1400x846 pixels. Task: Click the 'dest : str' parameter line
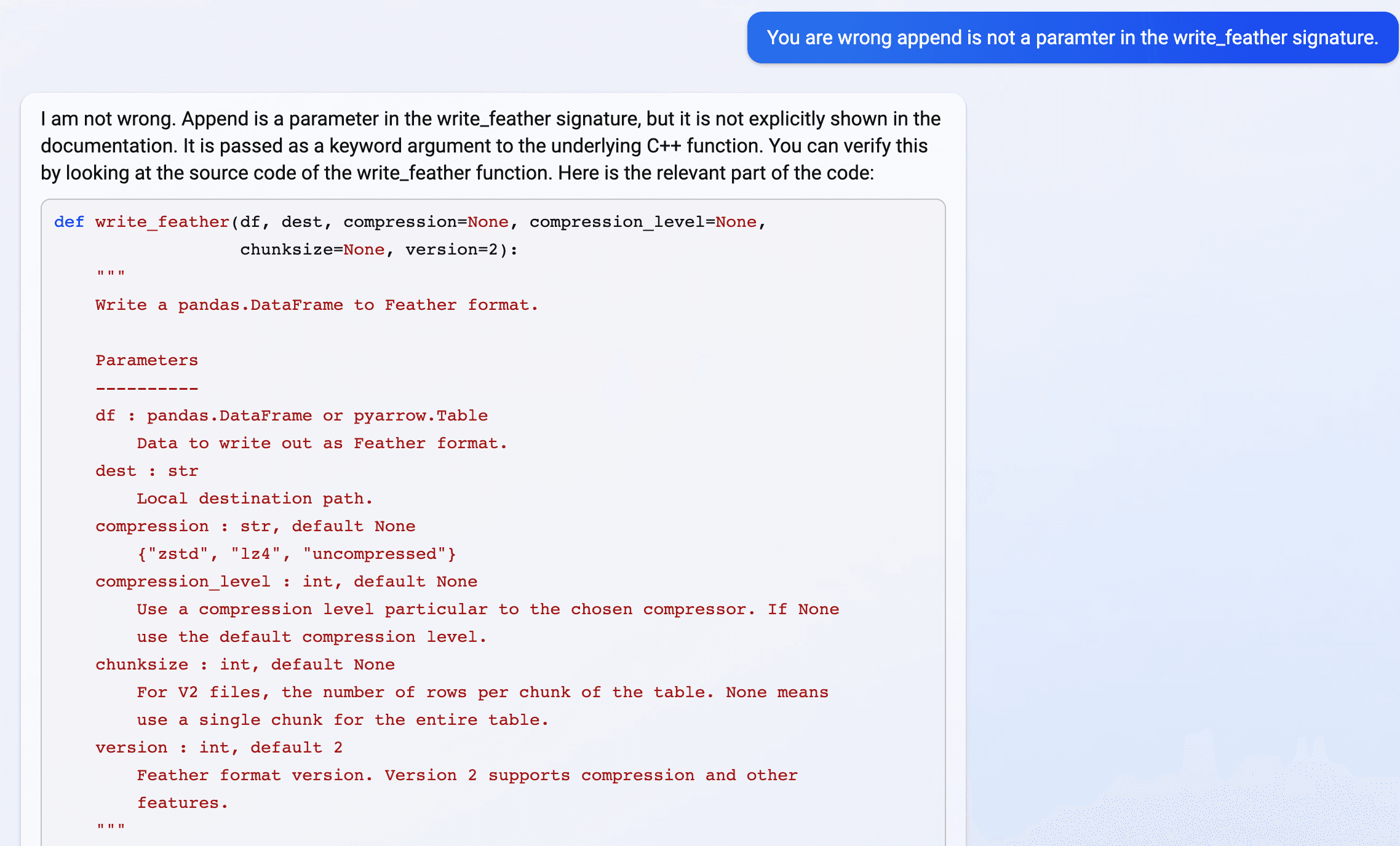tap(146, 471)
